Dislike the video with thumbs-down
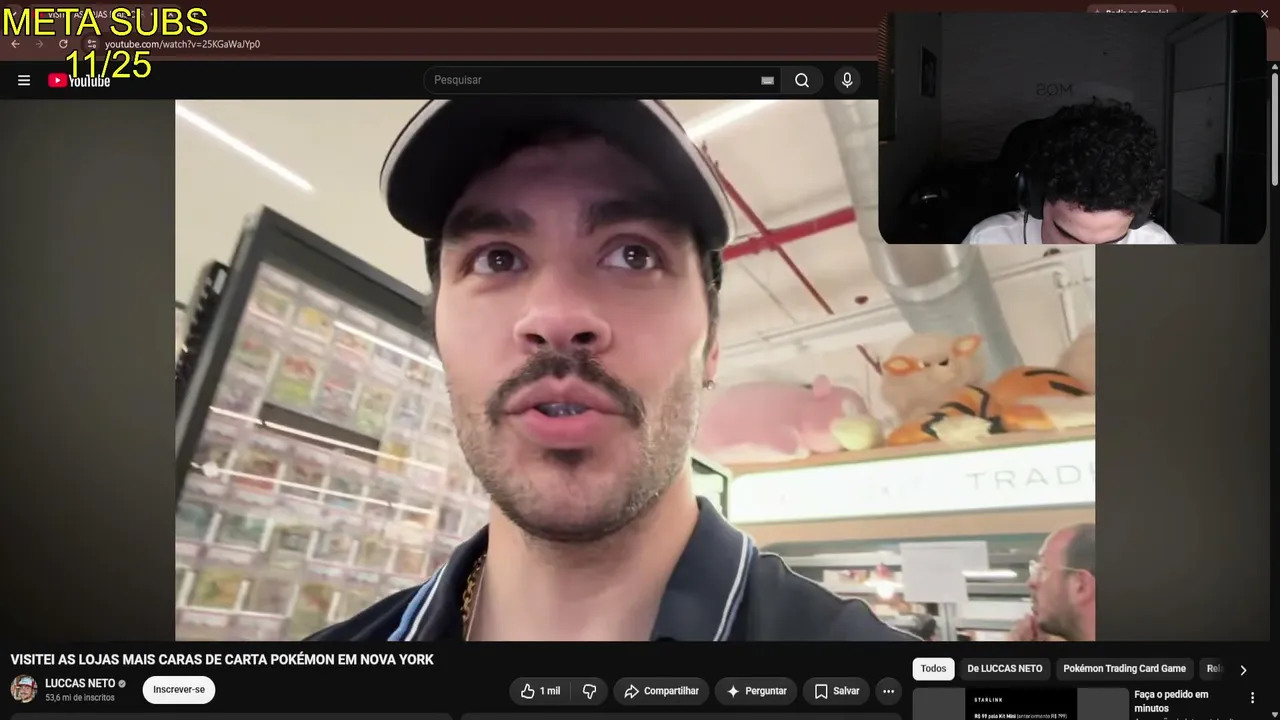Screen dimensions: 1280x720 pyautogui.click(x=590, y=691)
